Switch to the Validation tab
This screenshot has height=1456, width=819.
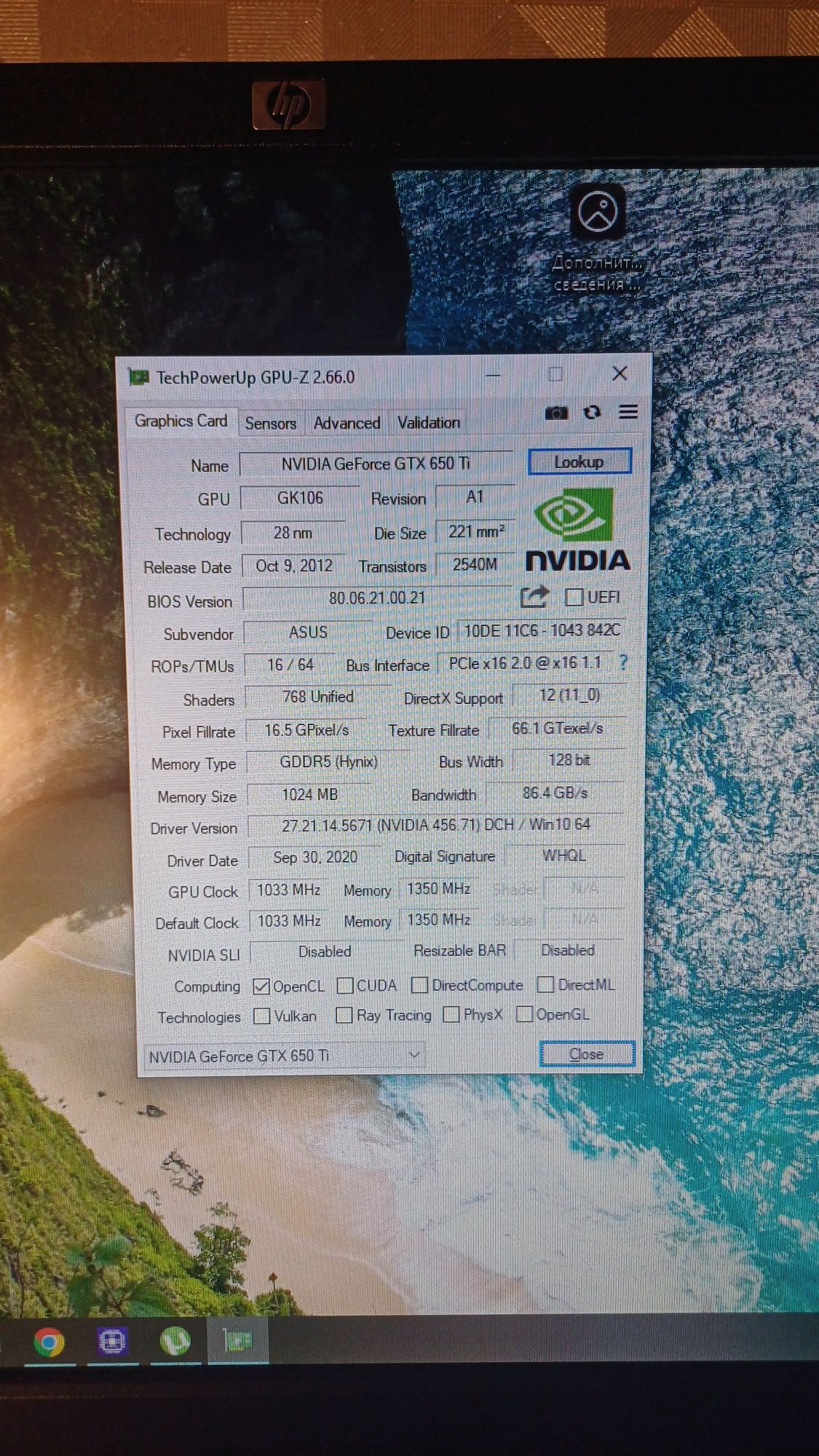(x=429, y=422)
